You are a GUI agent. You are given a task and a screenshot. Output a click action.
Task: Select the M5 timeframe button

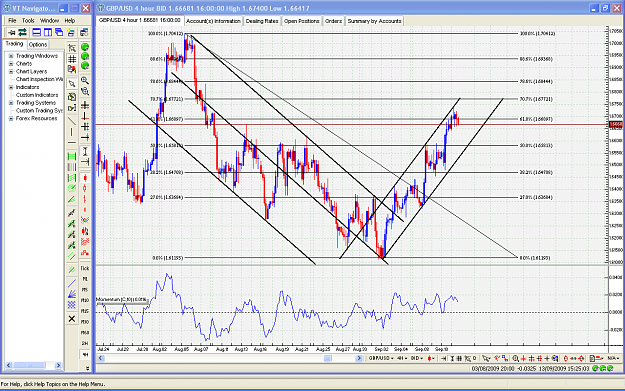(85, 290)
